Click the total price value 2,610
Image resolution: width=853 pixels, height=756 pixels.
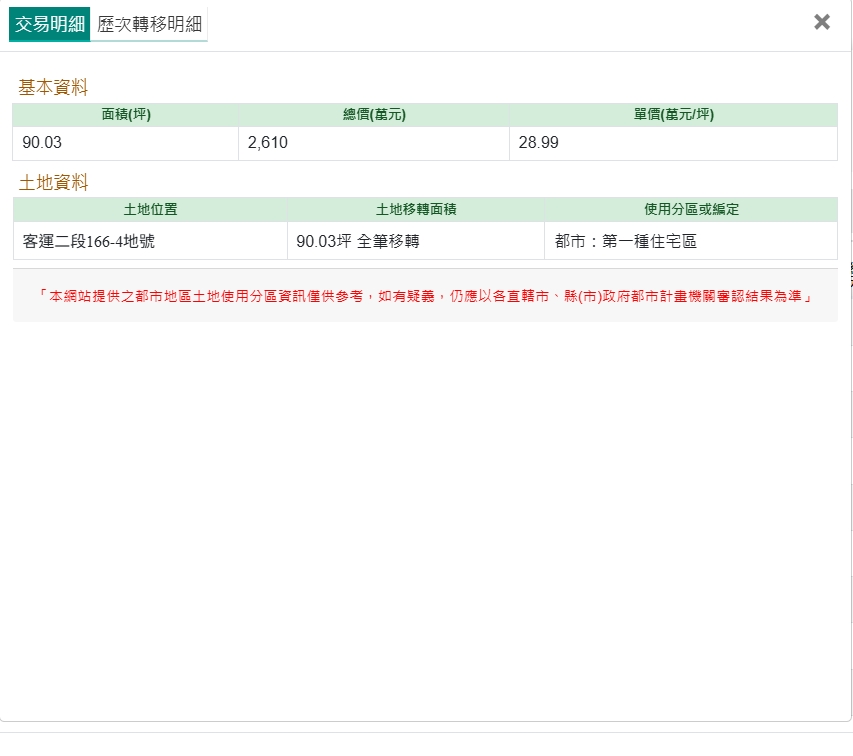coord(268,143)
